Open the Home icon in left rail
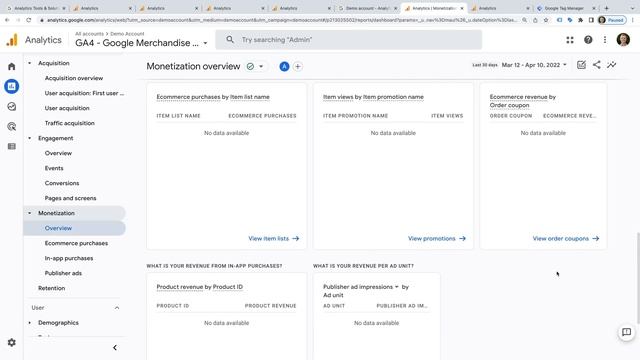 [x=11, y=66]
